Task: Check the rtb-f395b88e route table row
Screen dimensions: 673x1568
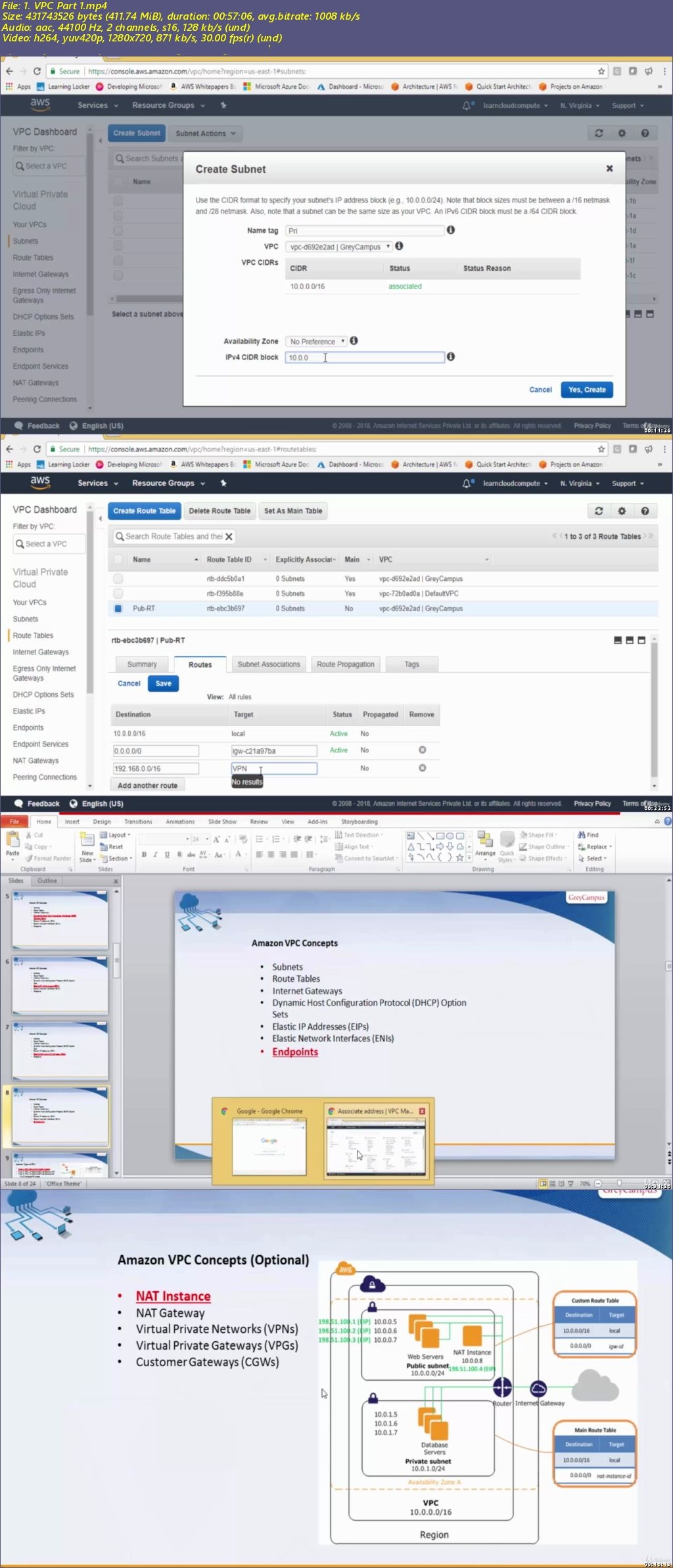Action: pos(118,593)
